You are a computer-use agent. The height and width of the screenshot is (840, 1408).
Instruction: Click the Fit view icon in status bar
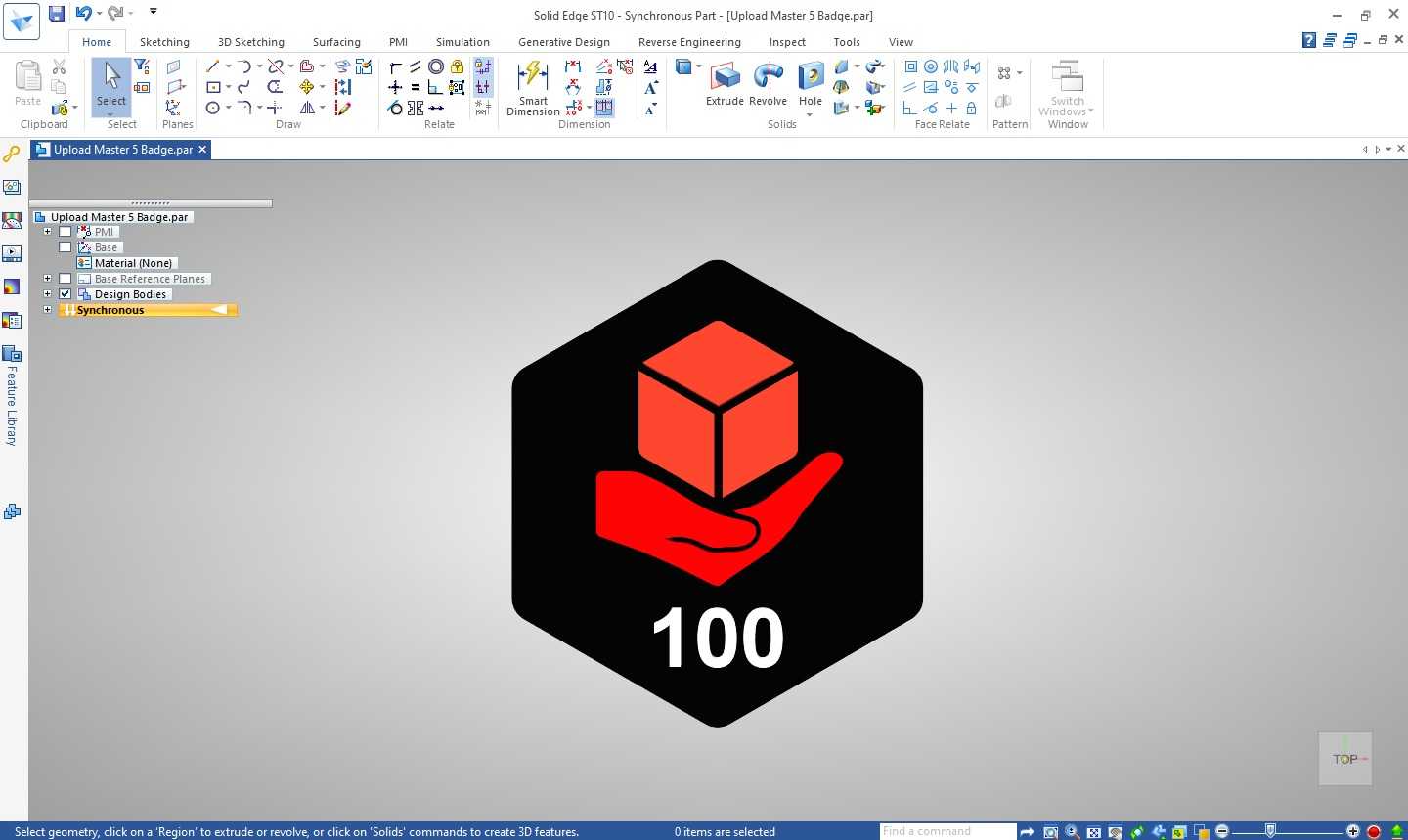pyautogui.click(x=1093, y=832)
